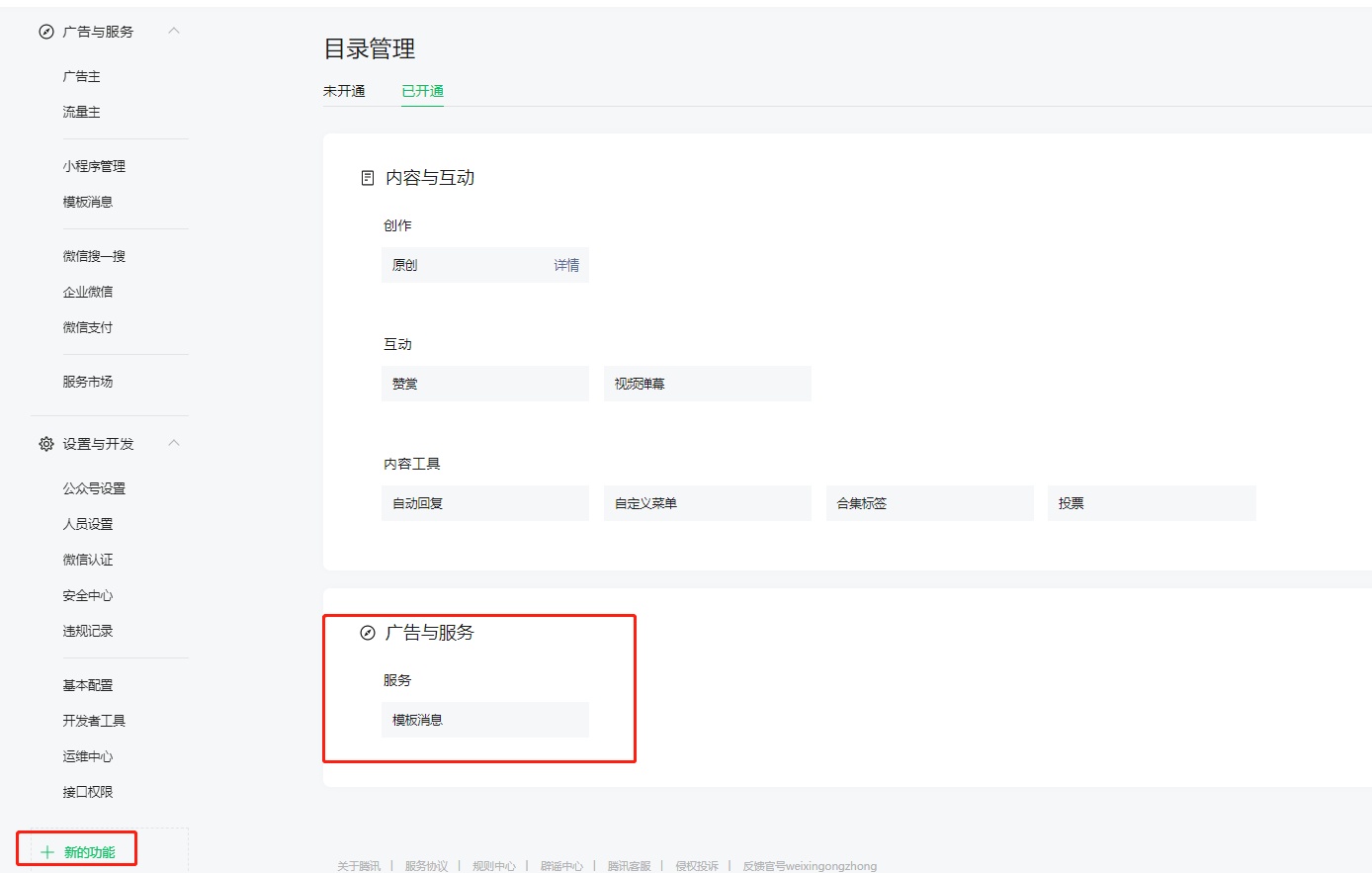Open the 投票 feature card
1372x873 pixels.
click(x=1152, y=503)
